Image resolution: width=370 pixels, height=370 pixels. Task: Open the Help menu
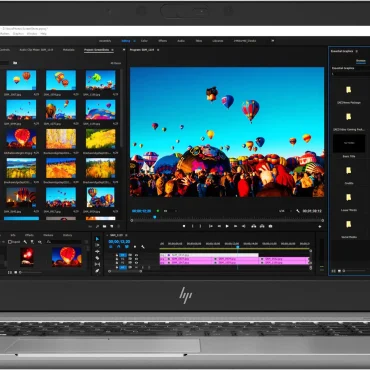click(43, 34)
